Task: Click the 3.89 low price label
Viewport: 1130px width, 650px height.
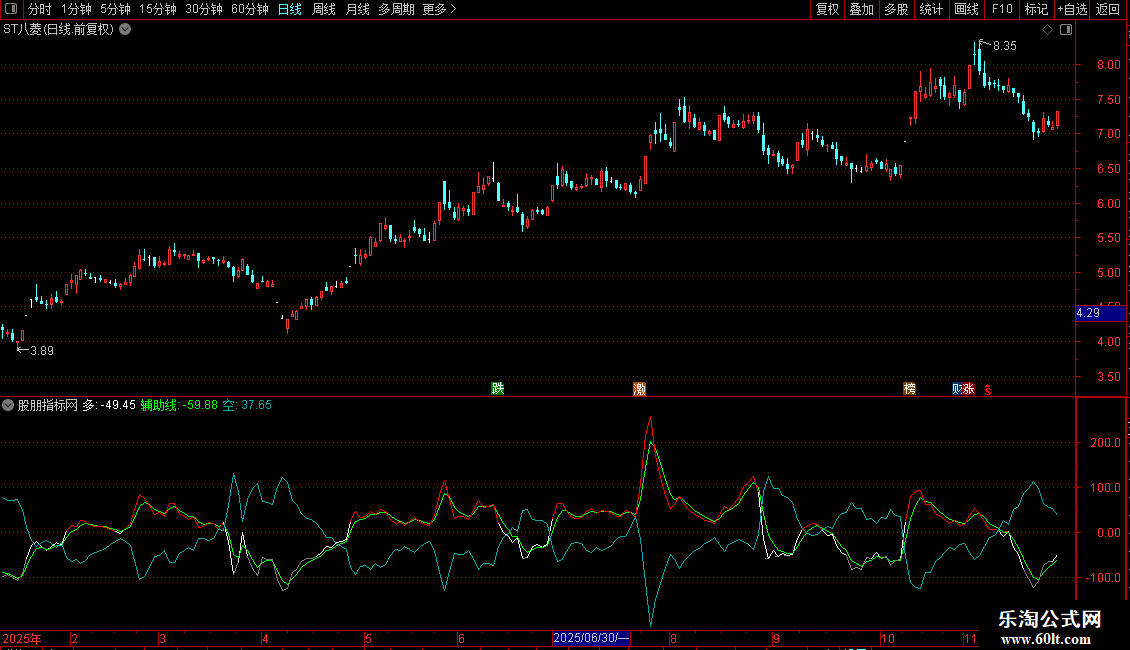Action: [x=42, y=351]
